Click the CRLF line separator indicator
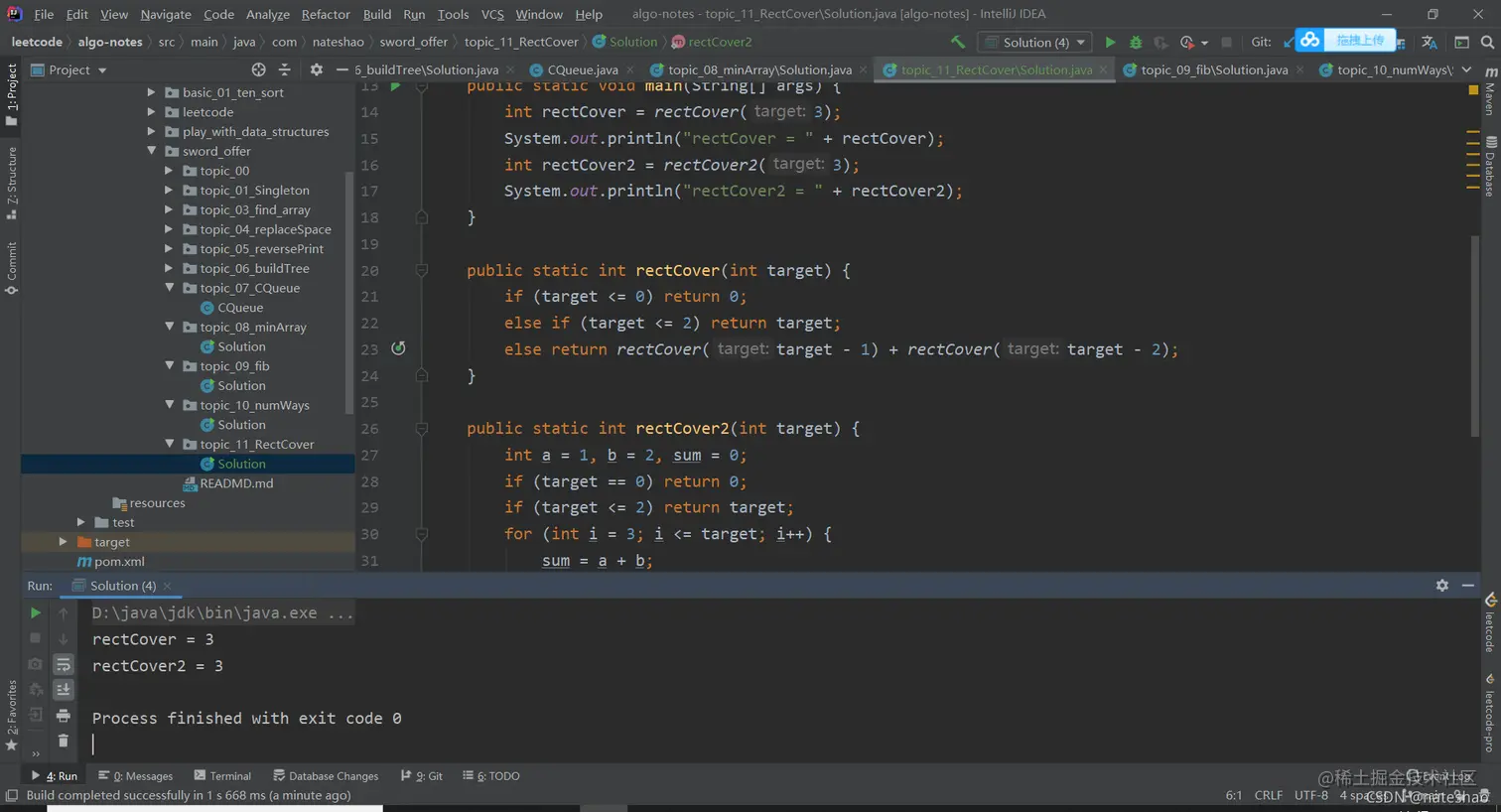The image size is (1501, 812). (1268, 795)
